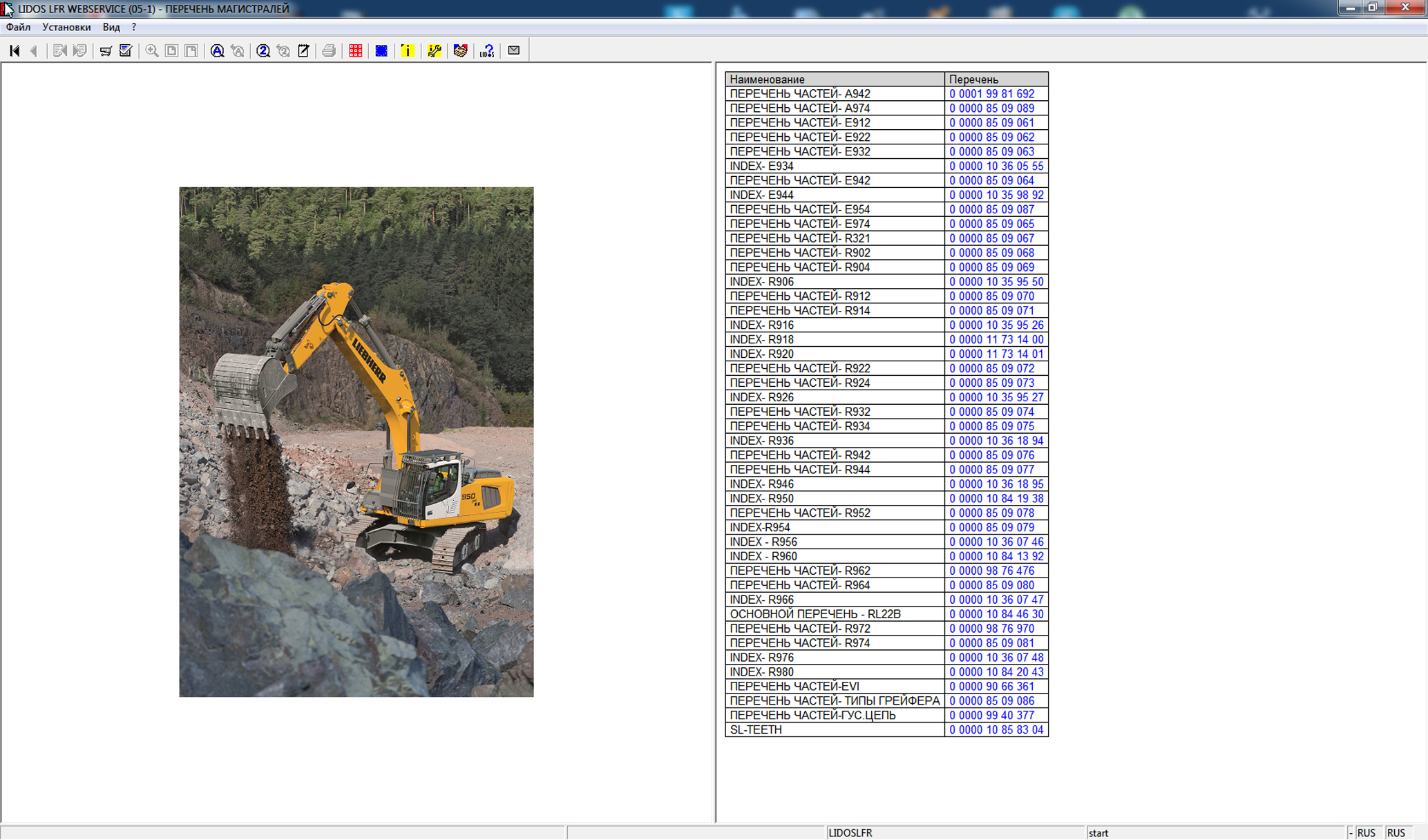
Task: Click the envelope mail icon
Action: point(513,50)
